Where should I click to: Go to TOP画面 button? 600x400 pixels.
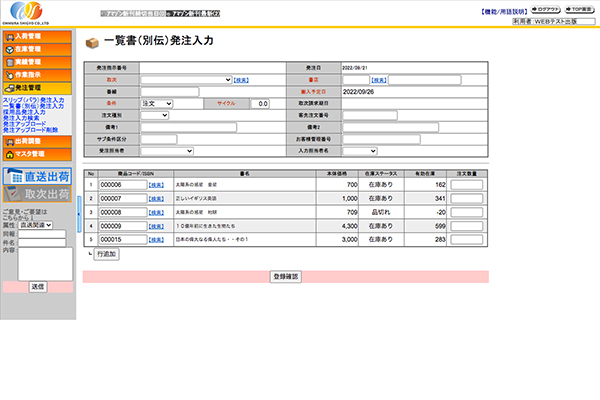tap(579, 9)
